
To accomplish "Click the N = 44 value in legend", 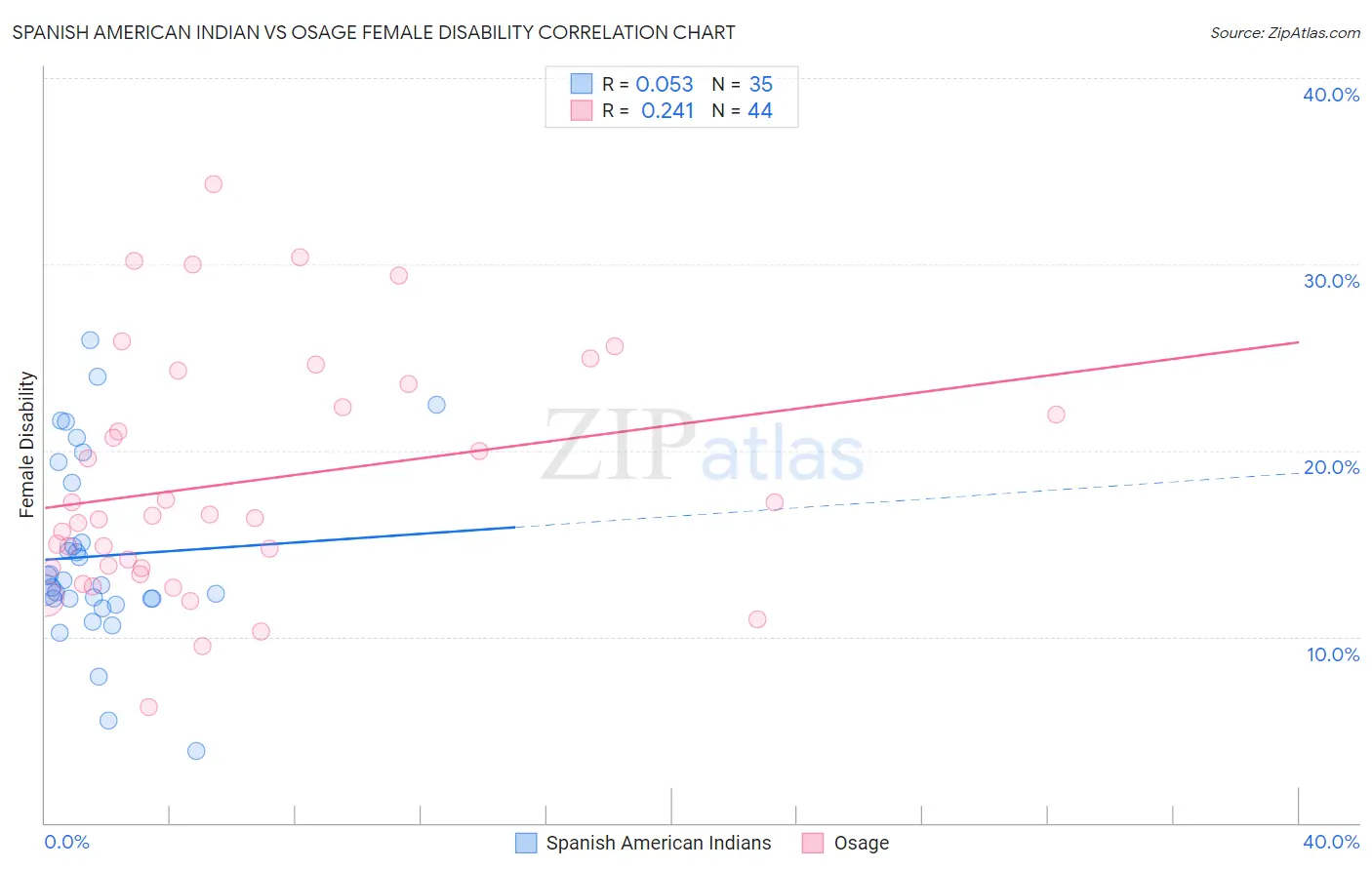I will point(743,110).
